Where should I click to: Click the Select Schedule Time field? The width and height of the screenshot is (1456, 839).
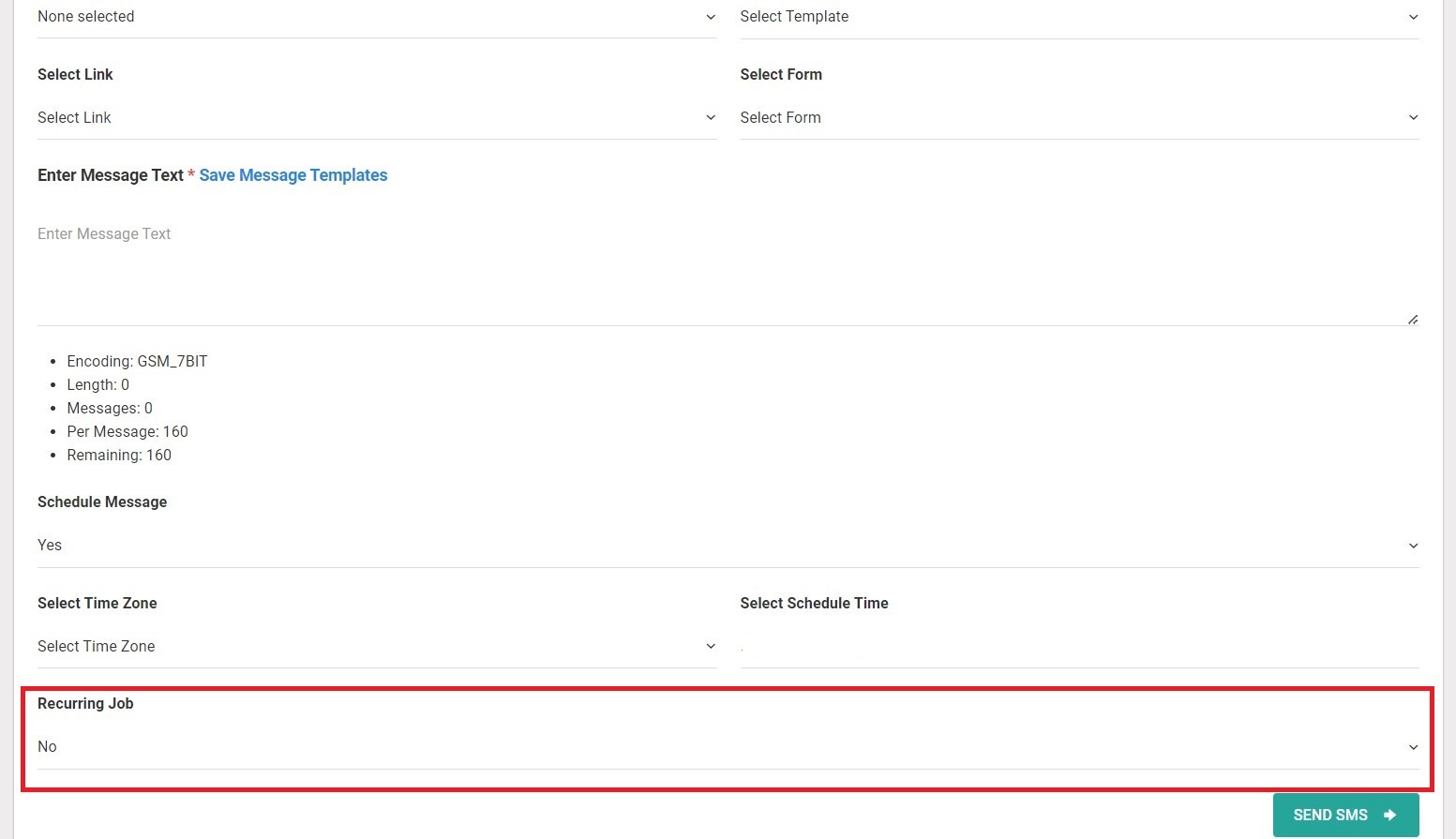coord(1079,646)
